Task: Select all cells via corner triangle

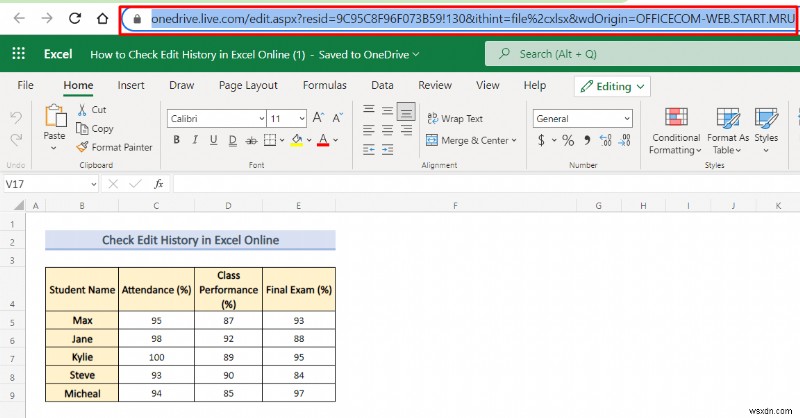Action: (x=19, y=205)
